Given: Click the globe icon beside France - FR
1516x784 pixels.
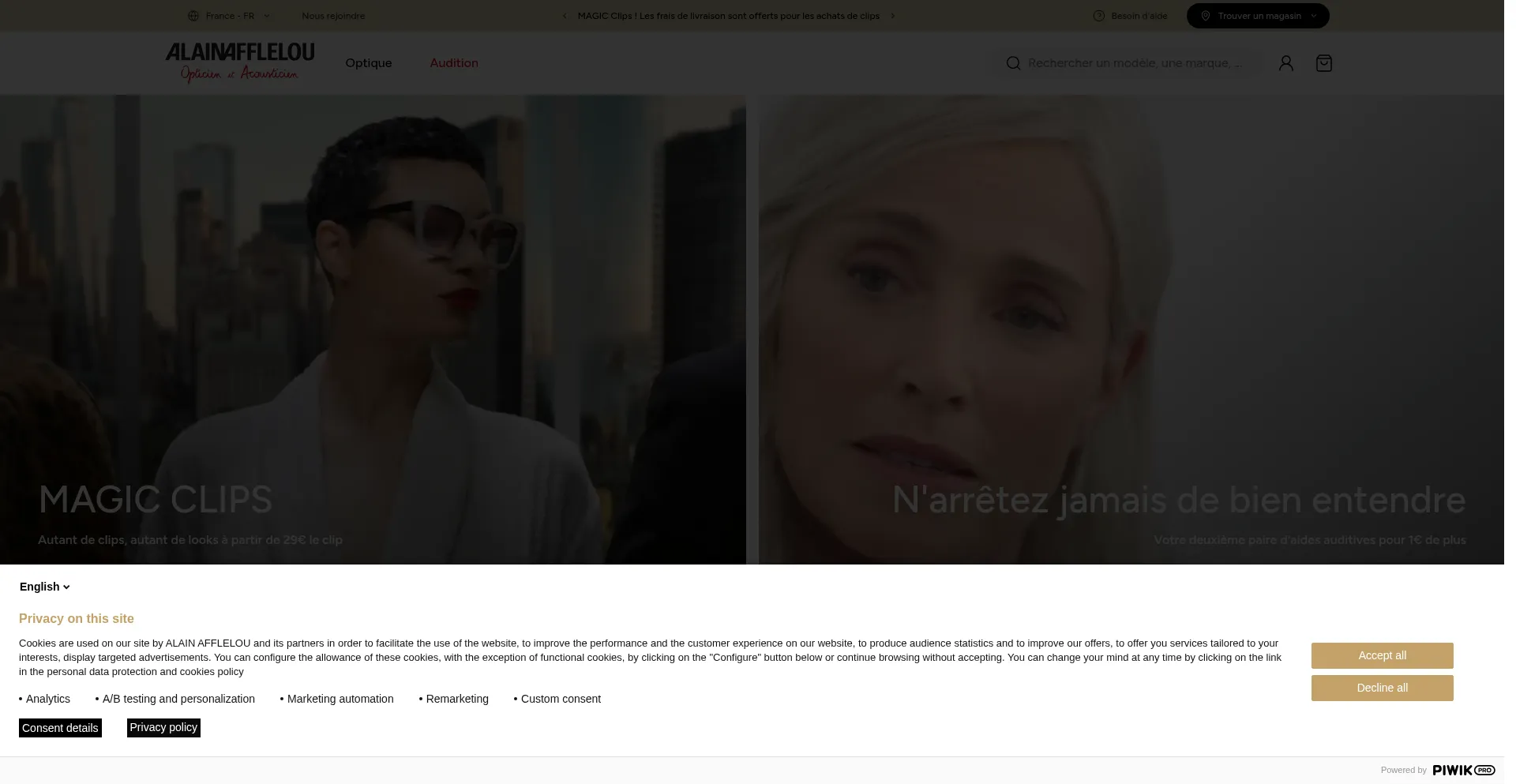Looking at the screenshot, I should (x=193, y=16).
